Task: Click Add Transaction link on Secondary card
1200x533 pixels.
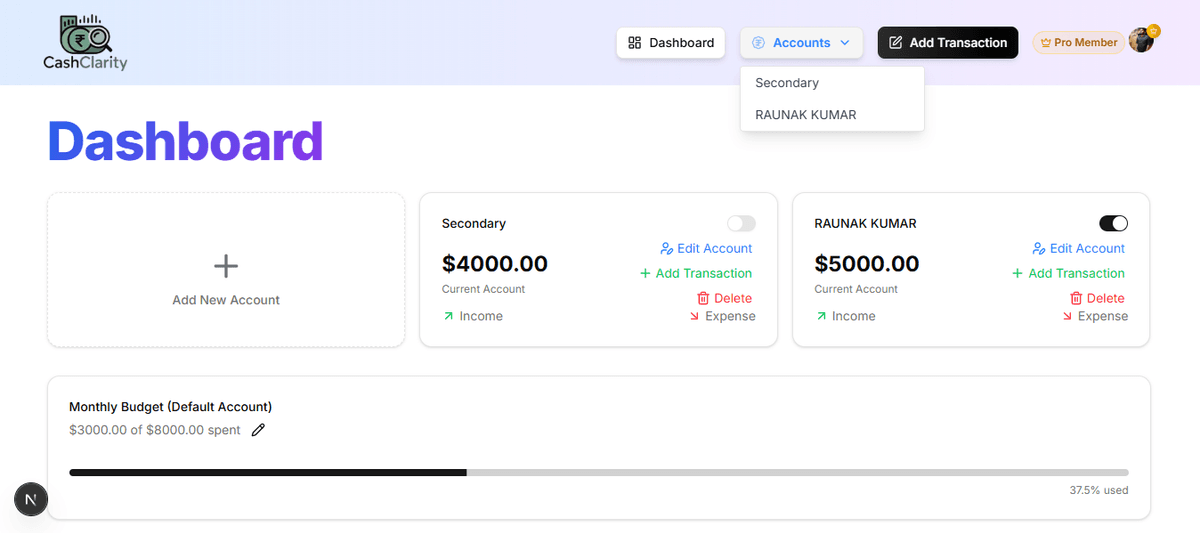Action: coord(696,273)
